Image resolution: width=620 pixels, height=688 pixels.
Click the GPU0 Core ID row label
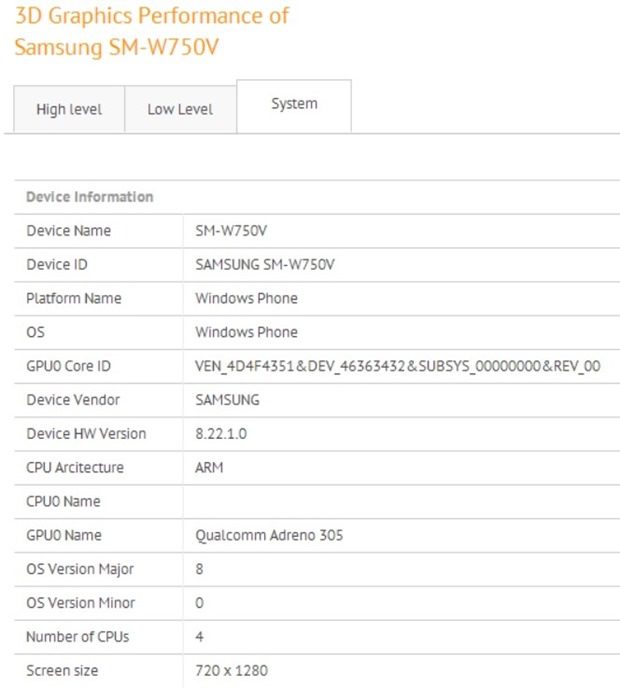click(x=68, y=366)
